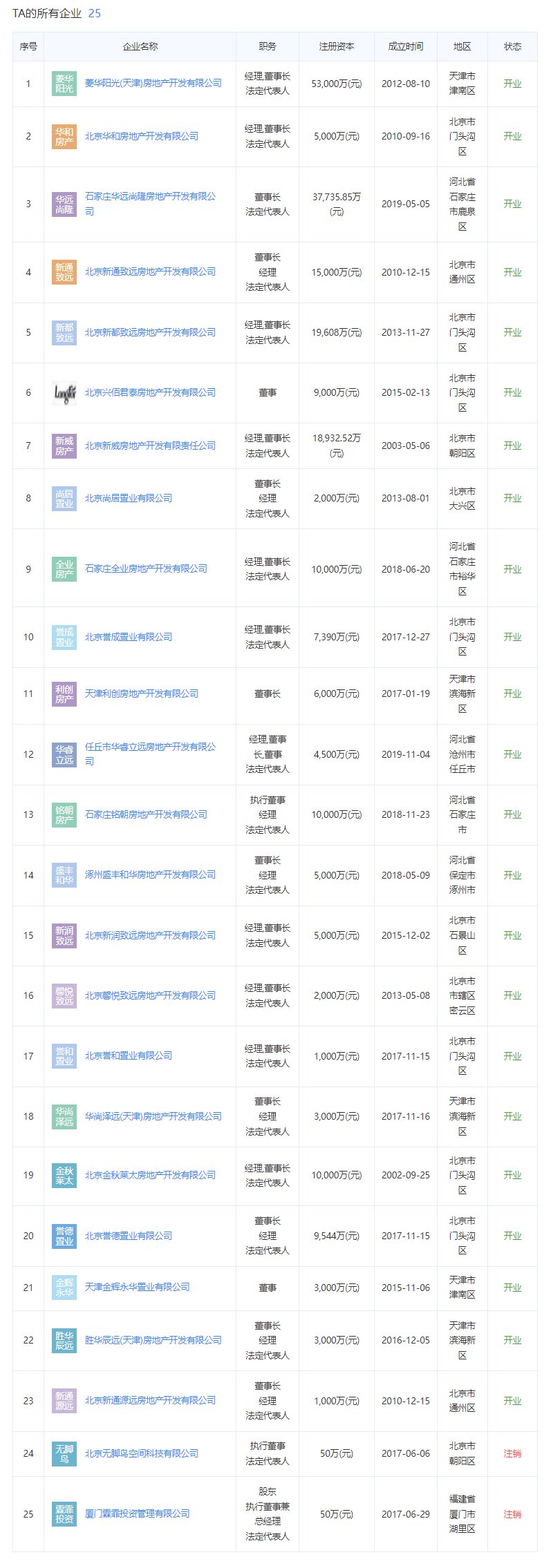Viewport: 553px width, 1568px height.
Task: Click the 馨悦致远 logo icon
Action: 64,996
